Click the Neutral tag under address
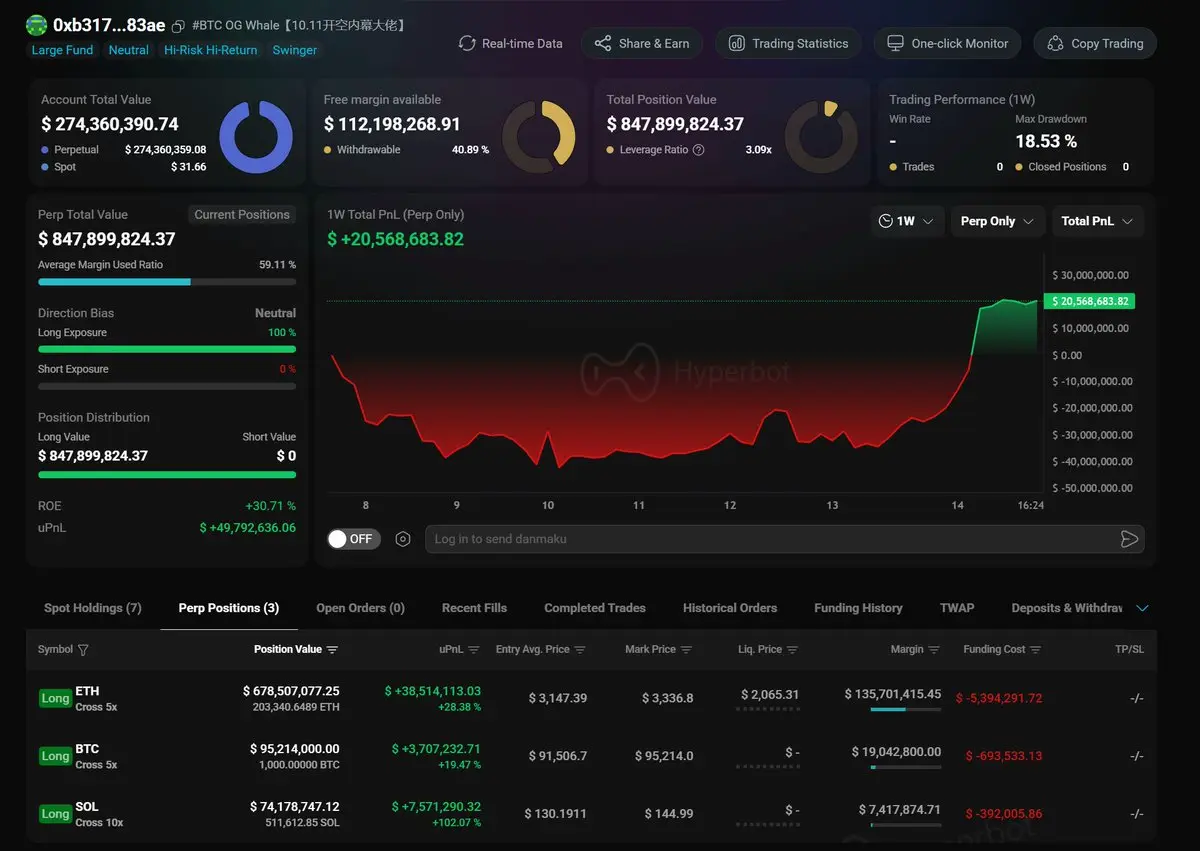Viewport: 1200px width, 851px height. coord(129,50)
